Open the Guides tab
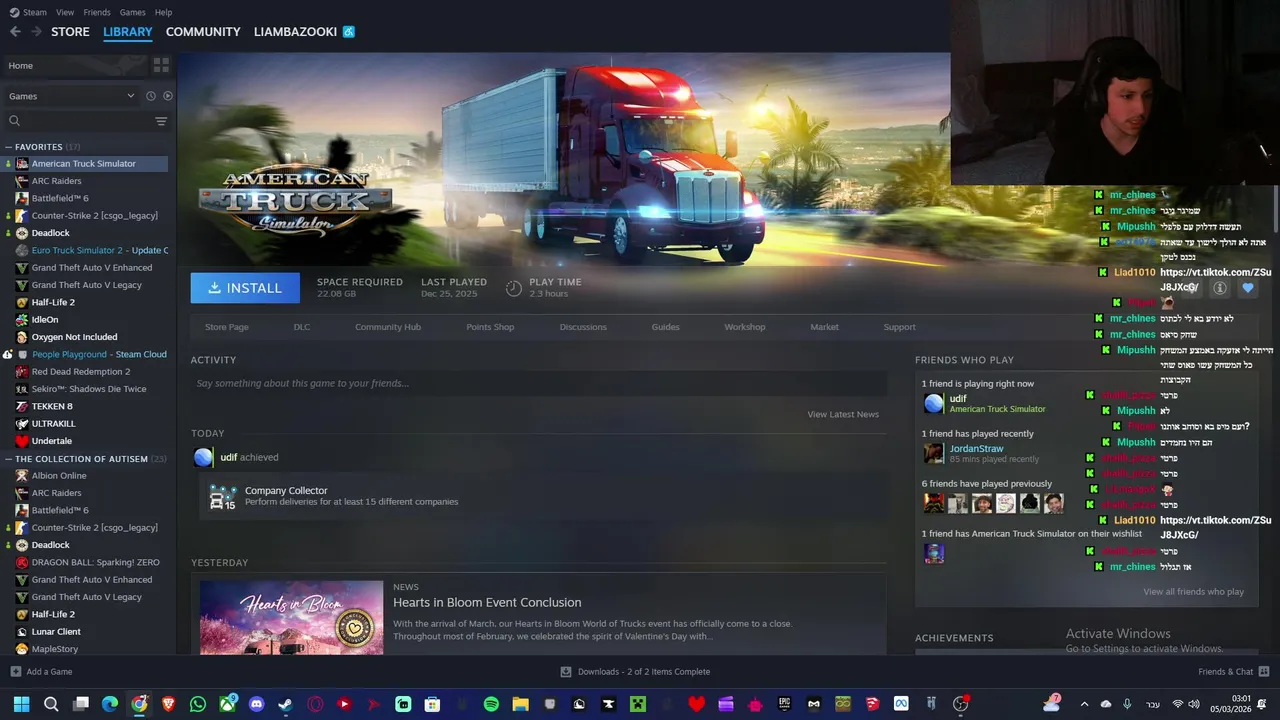The image size is (1280, 720). pos(665,327)
